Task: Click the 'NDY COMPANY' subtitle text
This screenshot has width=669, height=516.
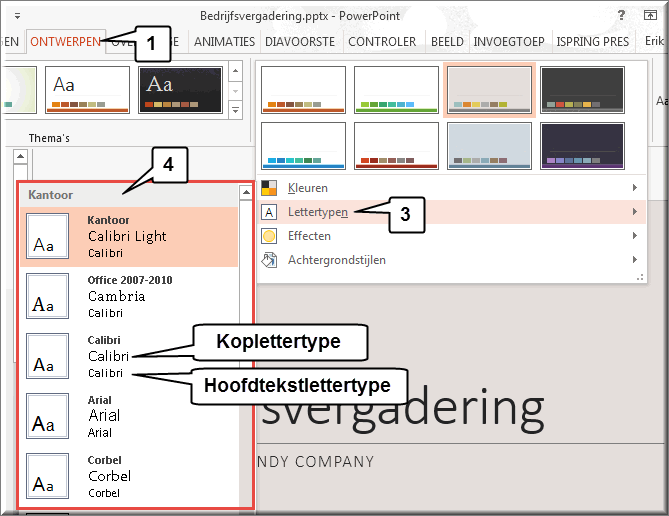Action: (316, 462)
